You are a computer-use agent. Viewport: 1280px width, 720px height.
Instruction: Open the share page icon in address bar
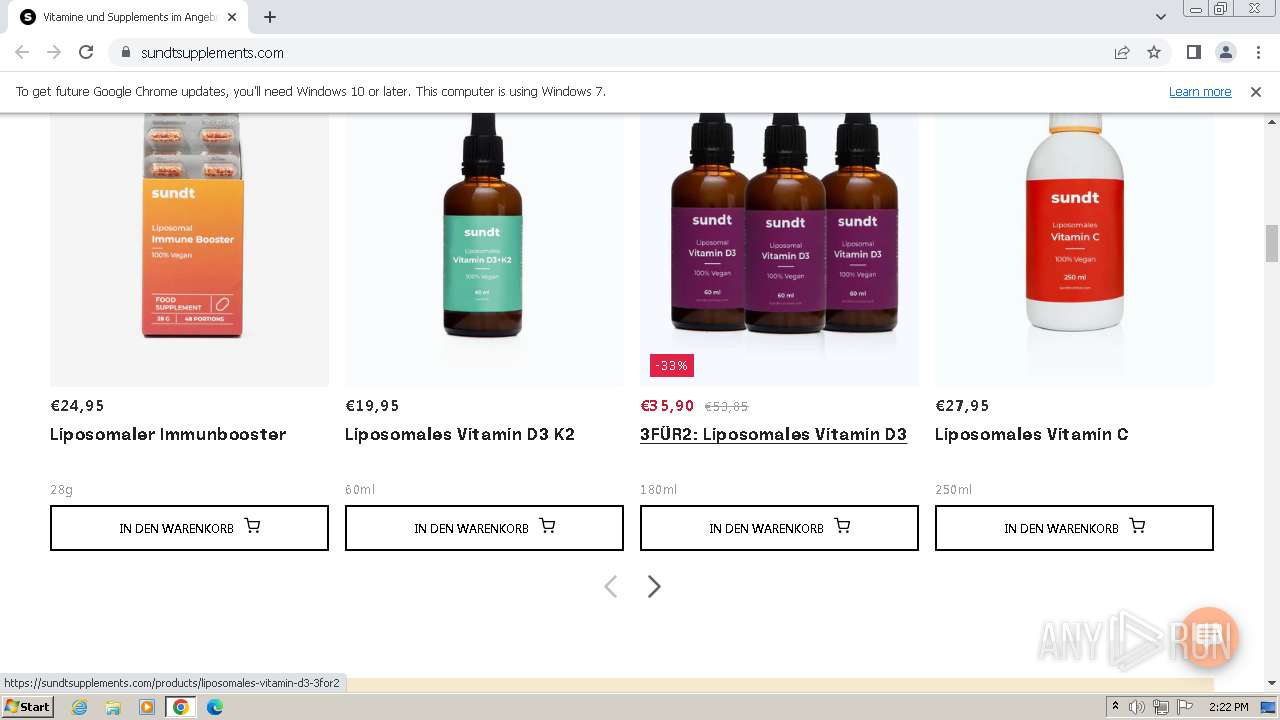[x=1122, y=52]
